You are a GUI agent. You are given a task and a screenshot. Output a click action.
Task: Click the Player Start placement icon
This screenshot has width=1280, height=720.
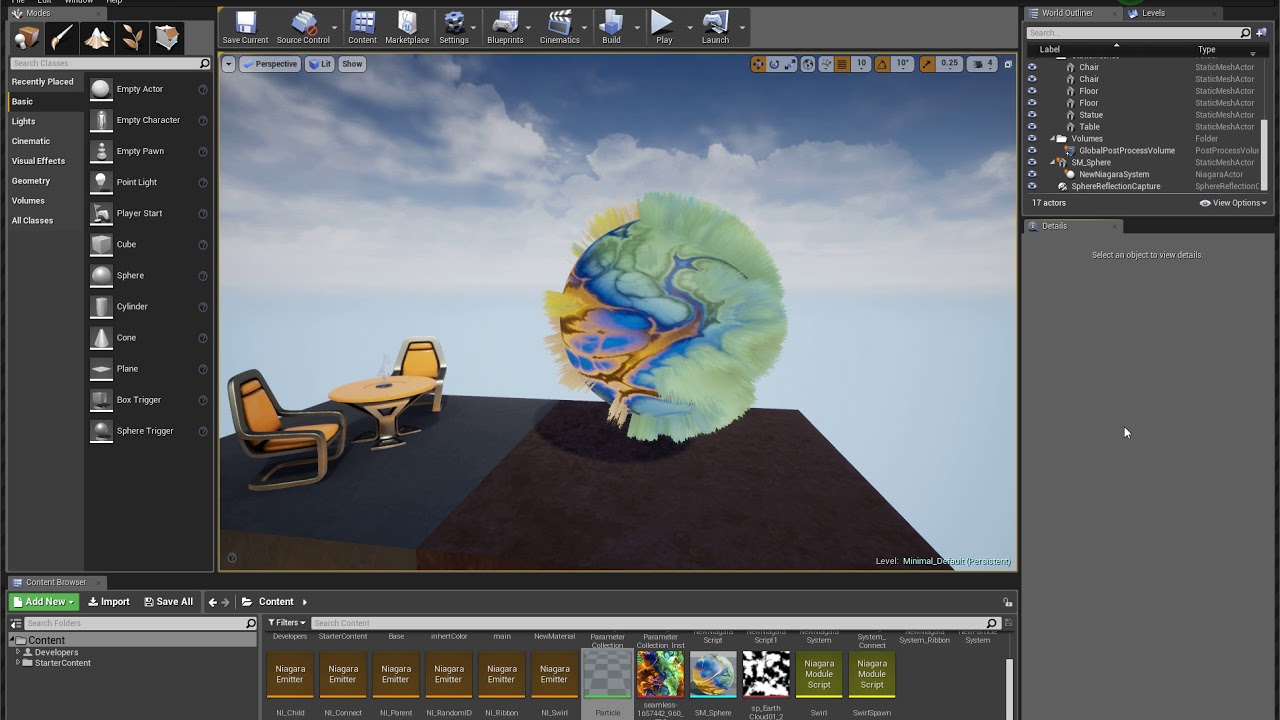(101, 213)
